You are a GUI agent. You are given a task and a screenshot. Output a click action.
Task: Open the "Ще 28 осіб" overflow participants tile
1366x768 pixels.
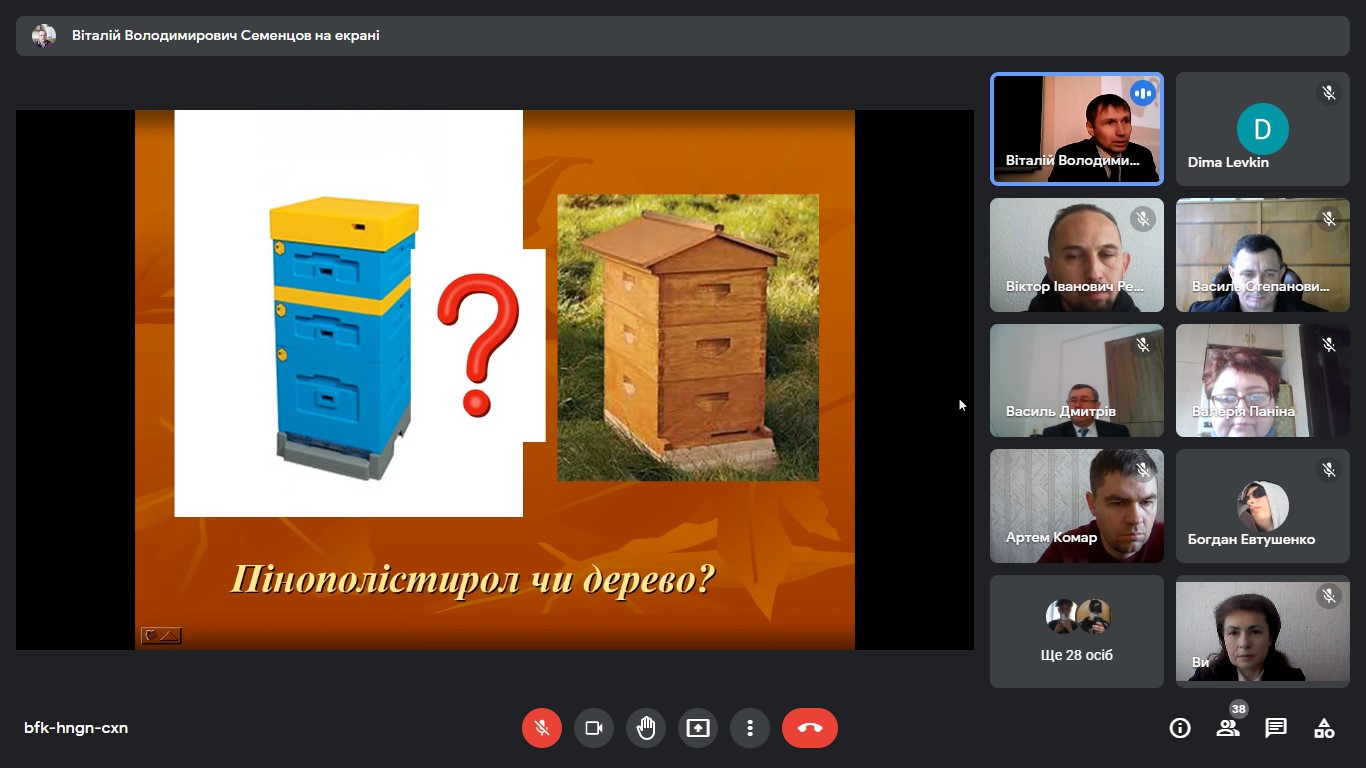point(1077,631)
